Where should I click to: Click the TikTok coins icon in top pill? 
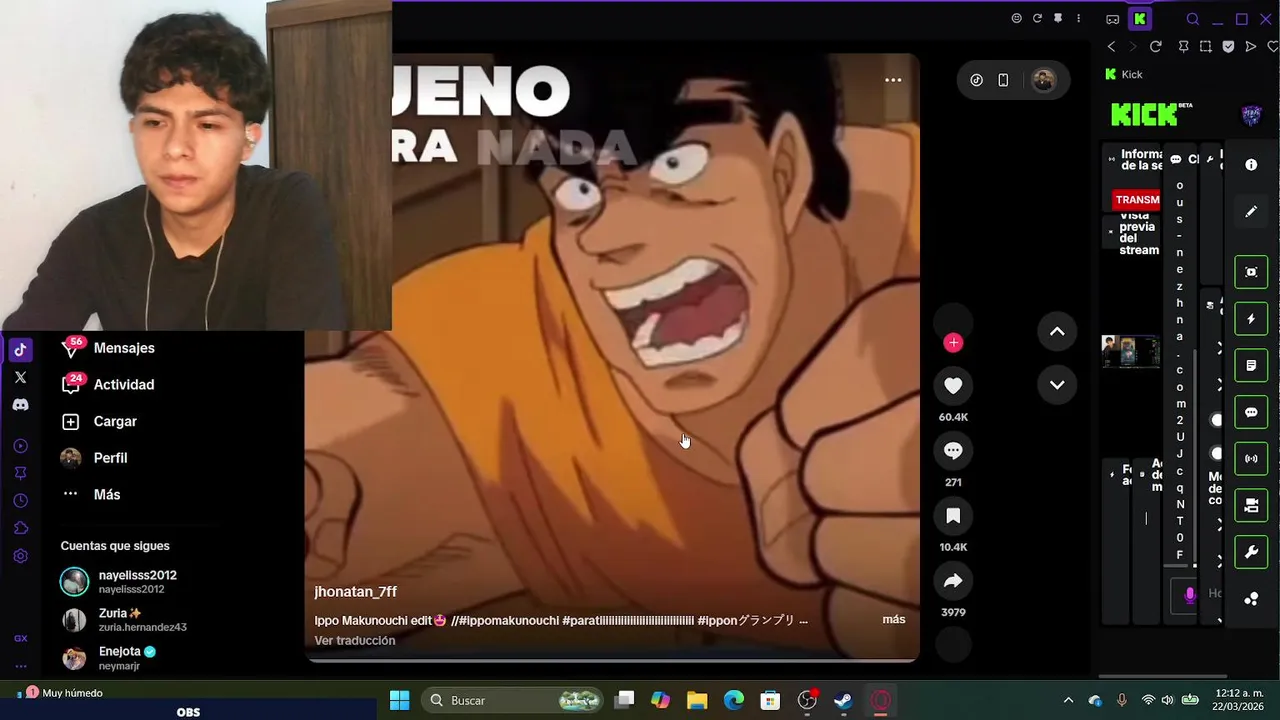point(977,81)
